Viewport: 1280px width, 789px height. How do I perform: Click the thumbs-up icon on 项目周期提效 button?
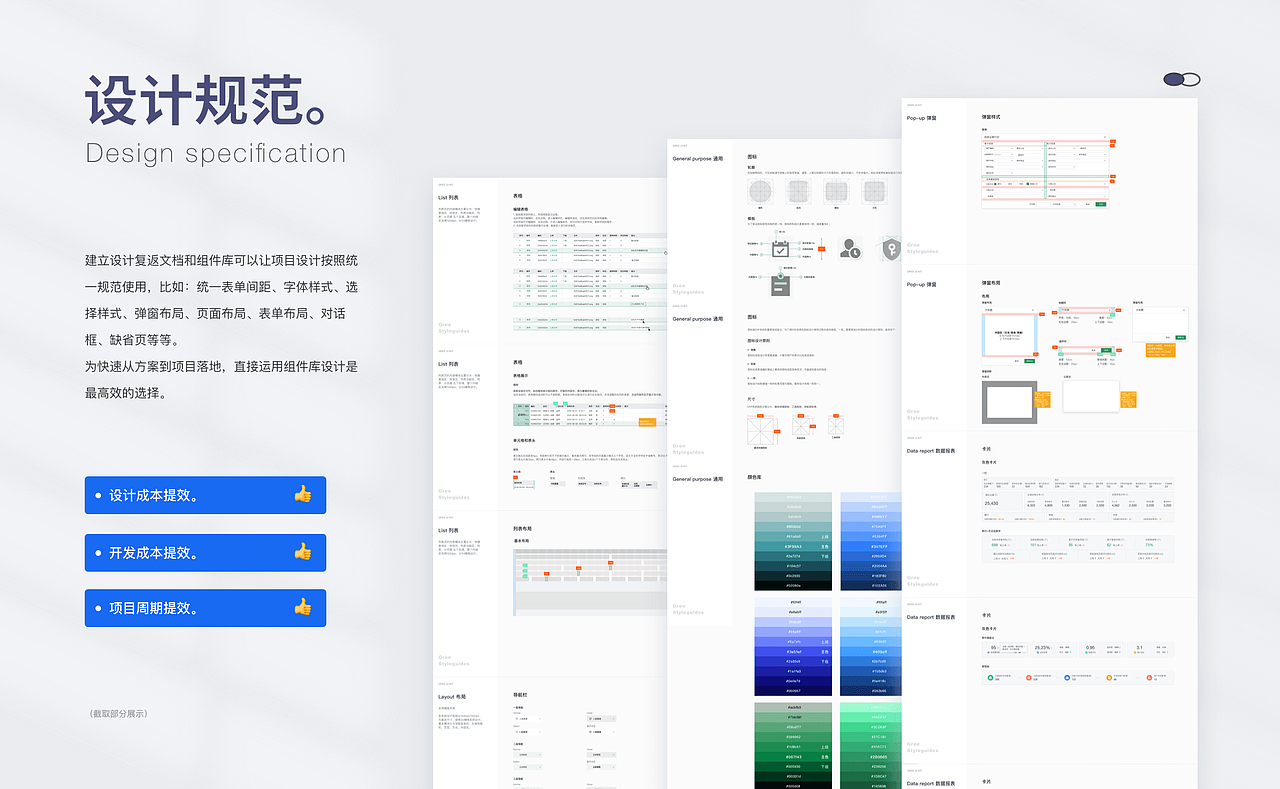[x=303, y=608]
